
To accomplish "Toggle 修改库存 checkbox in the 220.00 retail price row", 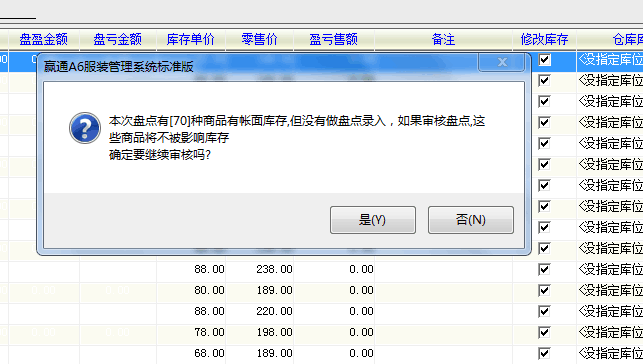I will (544, 312).
